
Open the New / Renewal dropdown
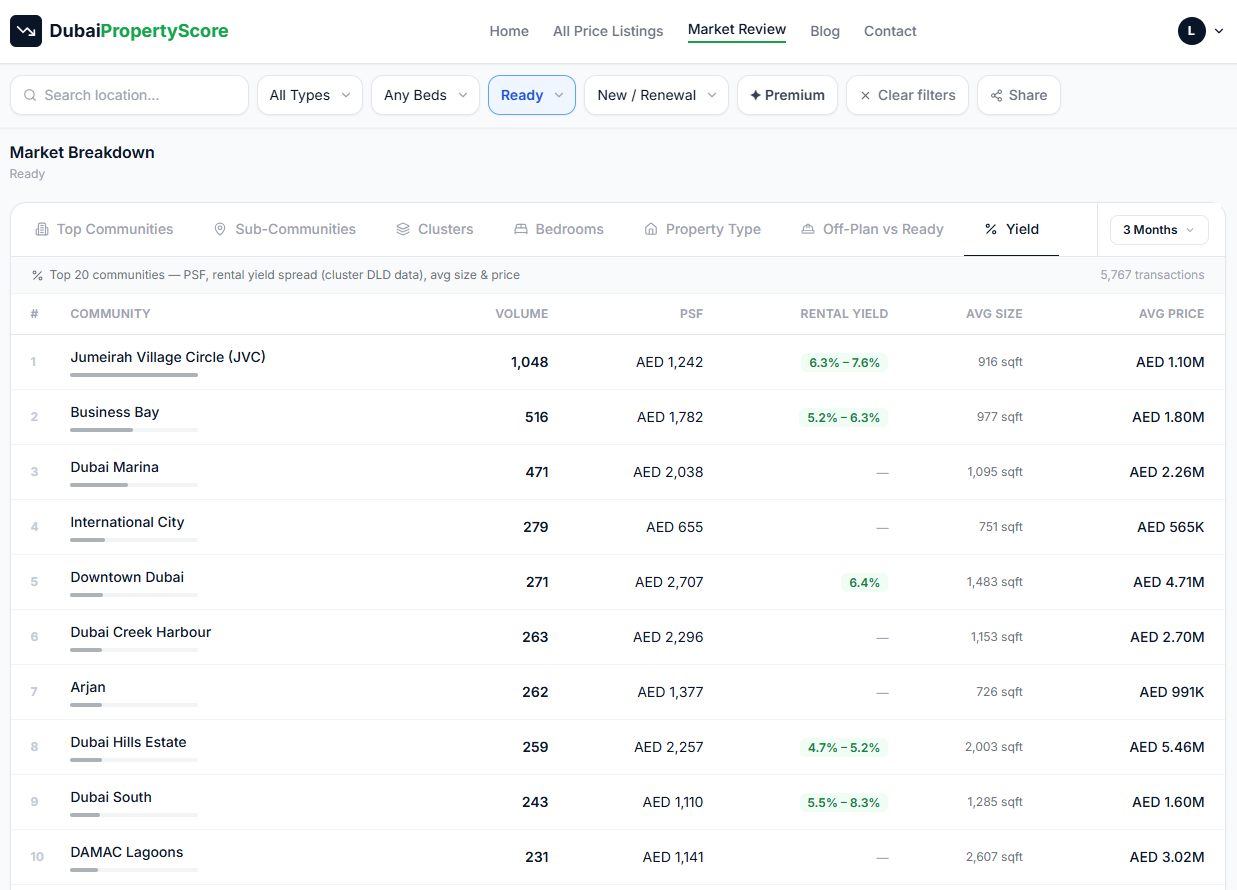656,95
